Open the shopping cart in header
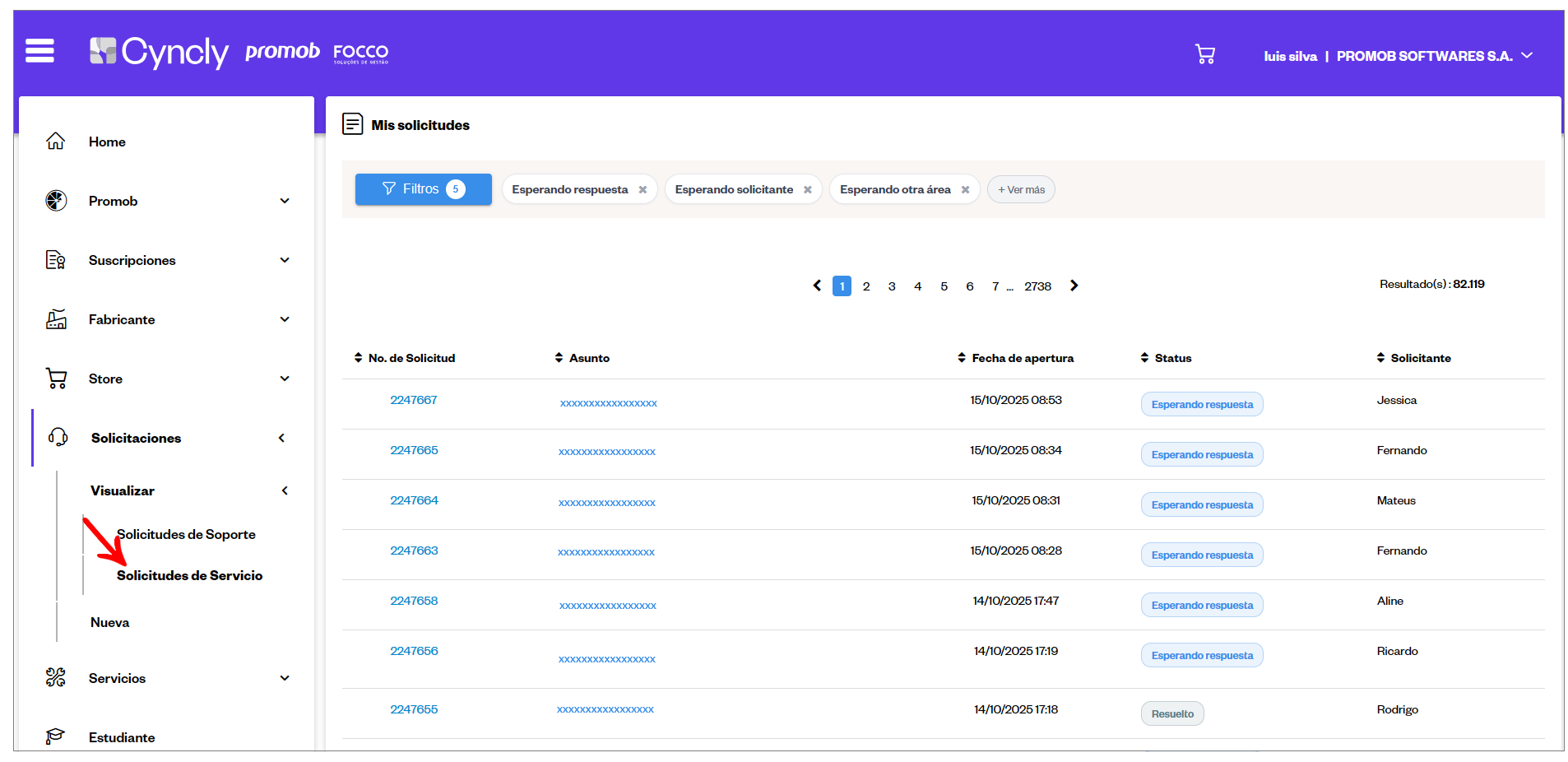This screenshot has width=1568, height=762. [x=1204, y=54]
